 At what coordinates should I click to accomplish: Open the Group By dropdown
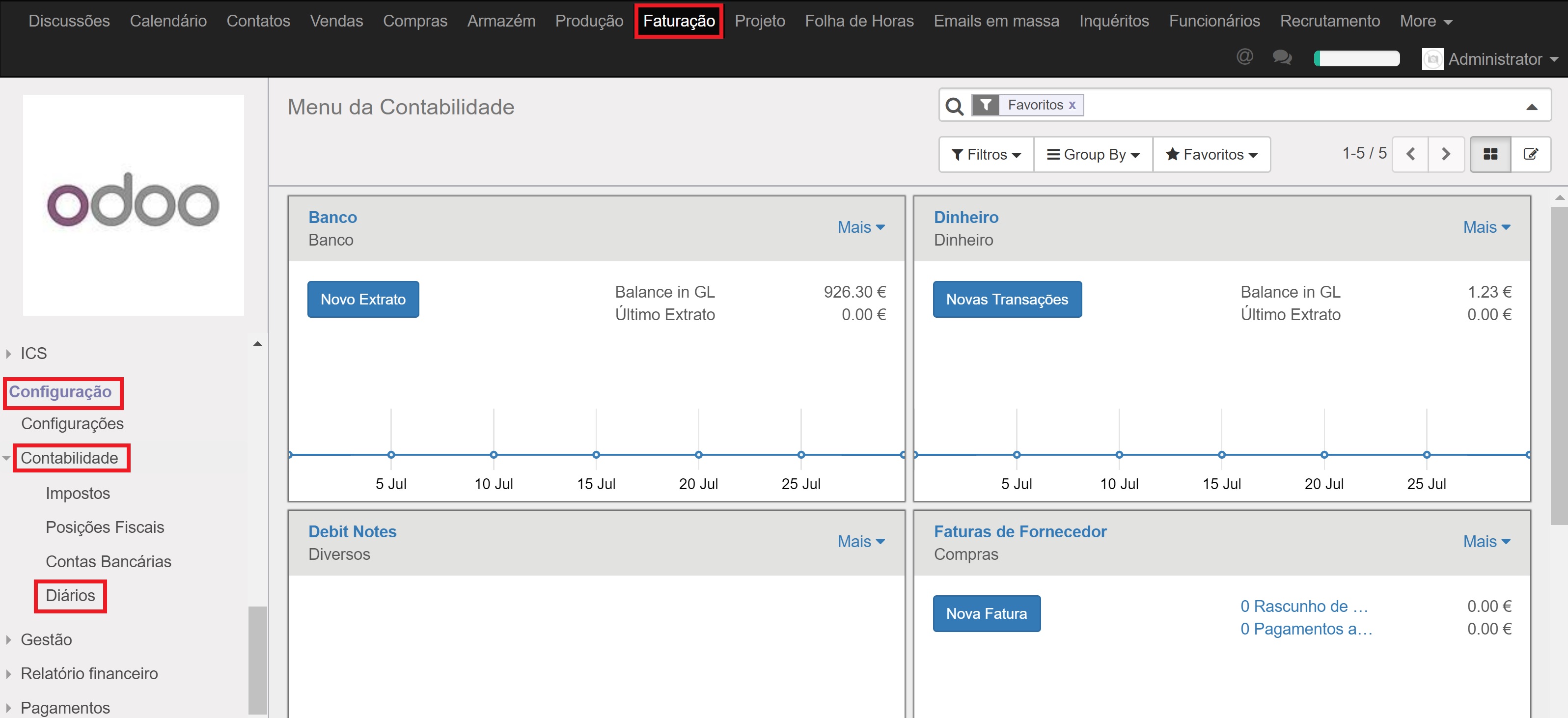tap(1093, 155)
